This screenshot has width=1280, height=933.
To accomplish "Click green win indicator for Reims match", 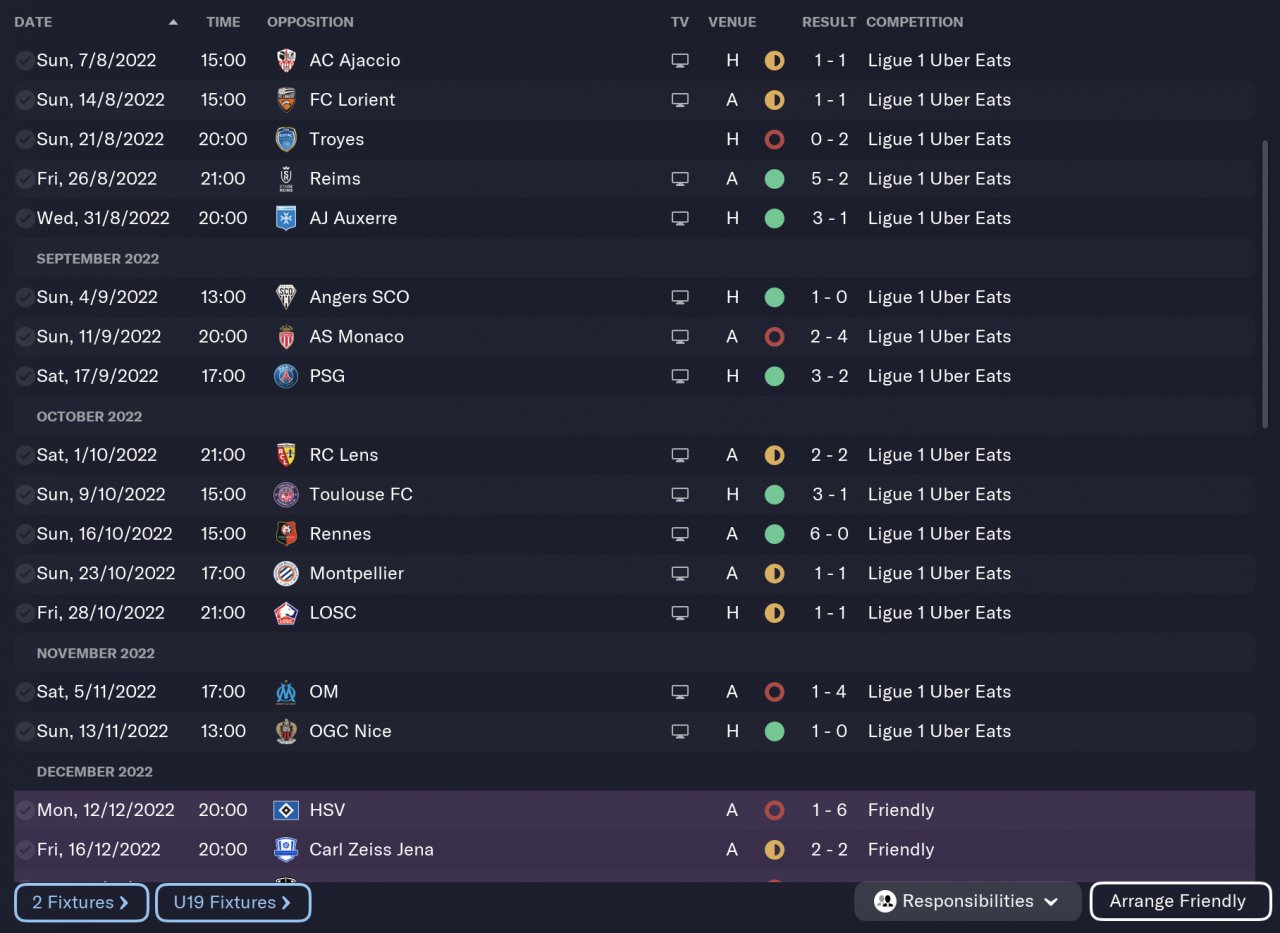I will 774,179.
